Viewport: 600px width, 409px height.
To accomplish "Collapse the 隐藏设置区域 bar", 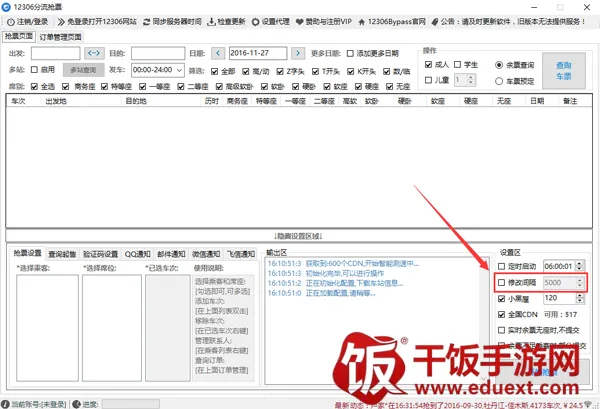I will (x=300, y=234).
